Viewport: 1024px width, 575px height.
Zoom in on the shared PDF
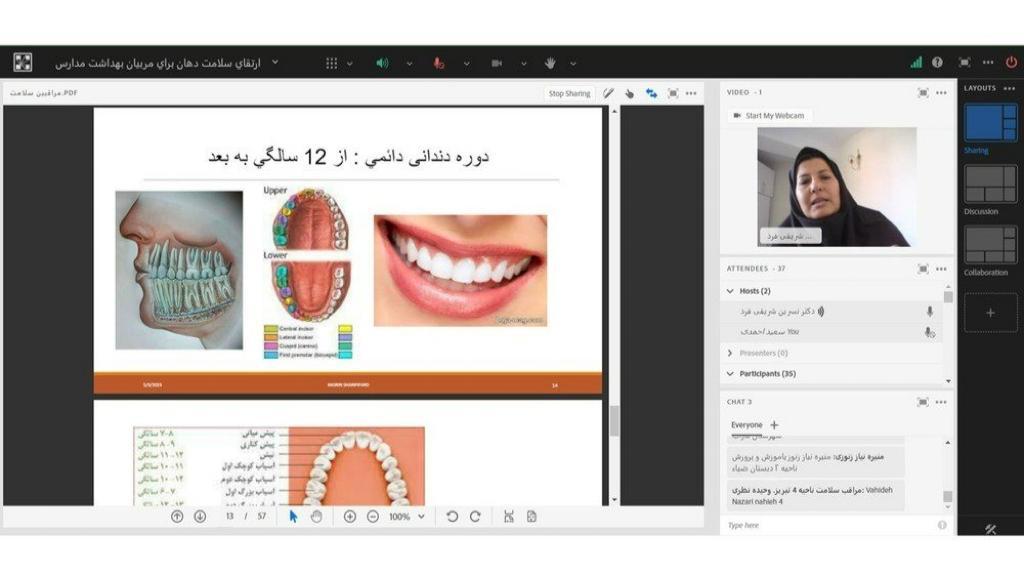350,516
